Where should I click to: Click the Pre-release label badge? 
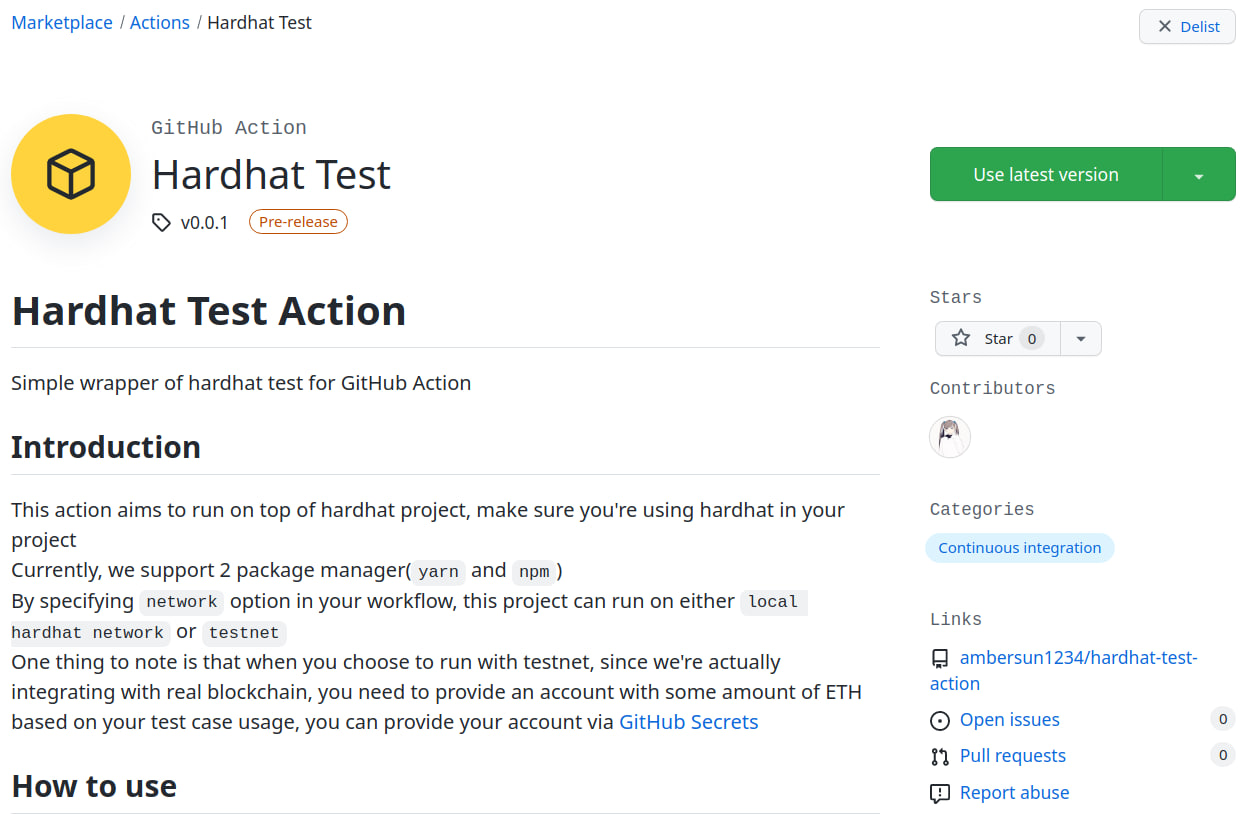tap(298, 222)
